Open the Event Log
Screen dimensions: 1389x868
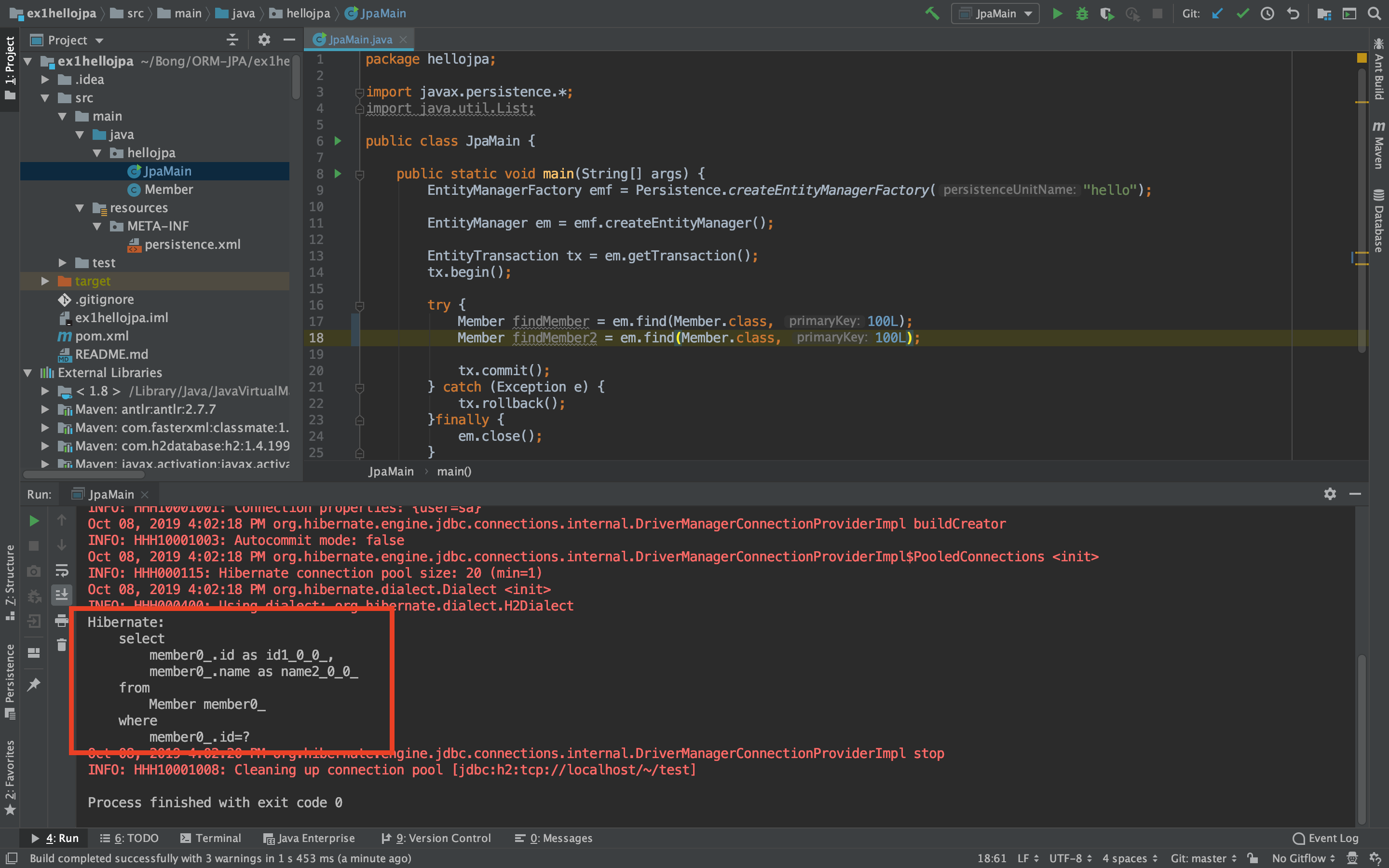click(1325, 838)
